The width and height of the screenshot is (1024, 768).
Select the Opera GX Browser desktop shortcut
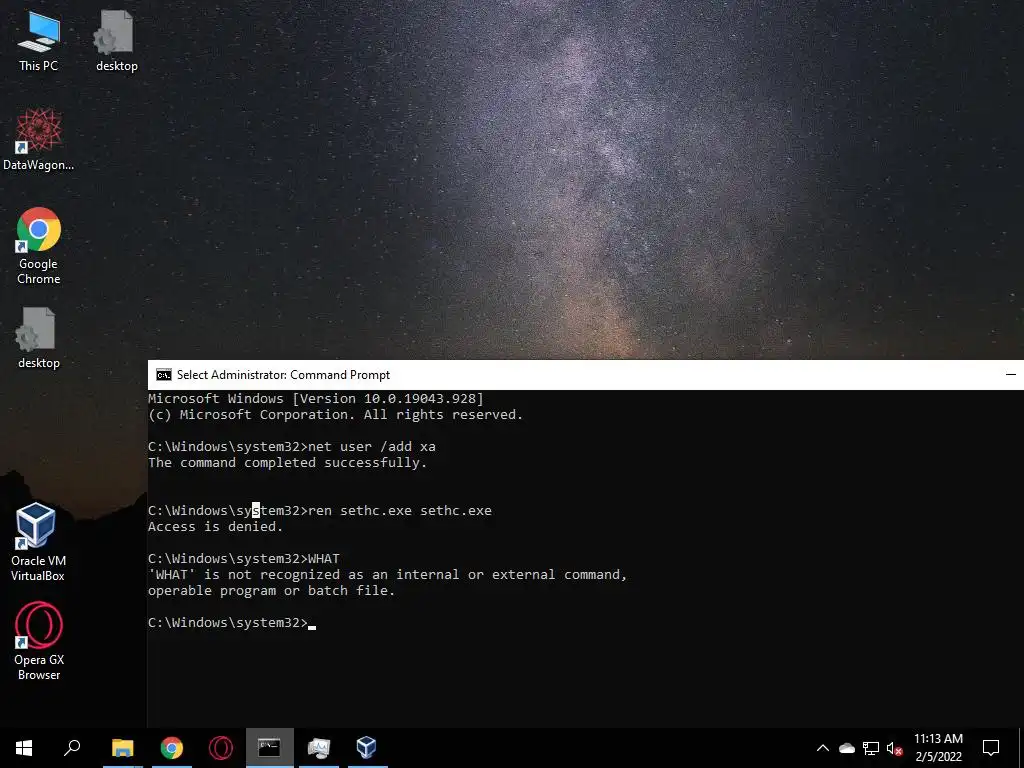[38, 641]
